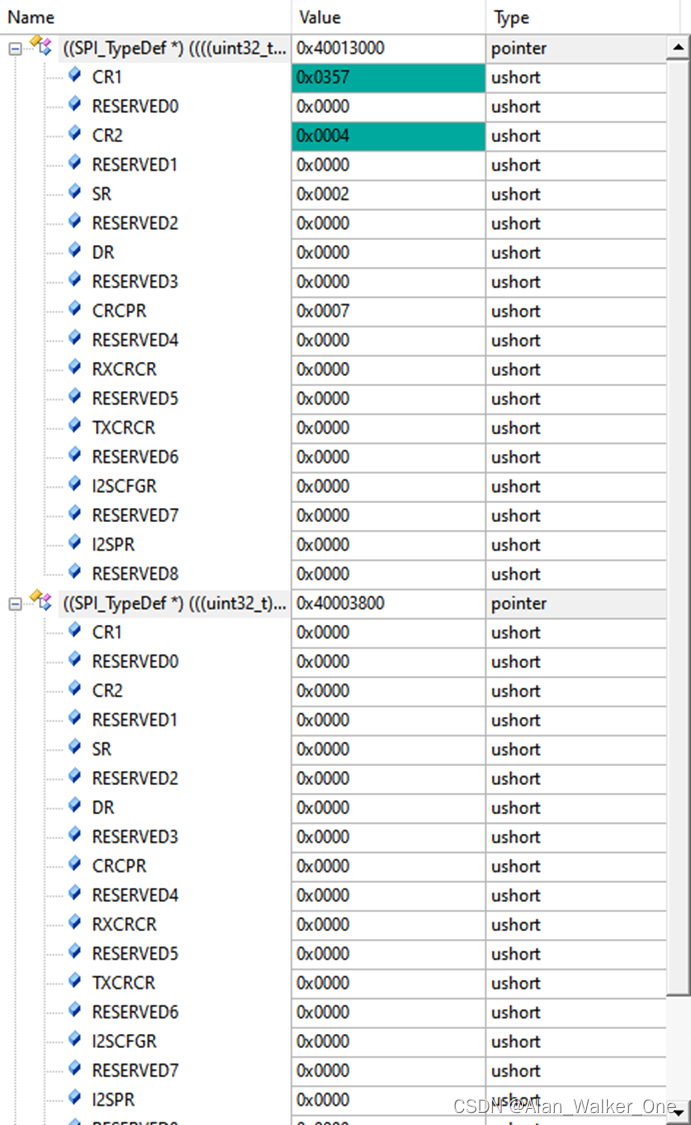Select the I2SPR name under the 0x40003800 struct

(x=113, y=1100)
